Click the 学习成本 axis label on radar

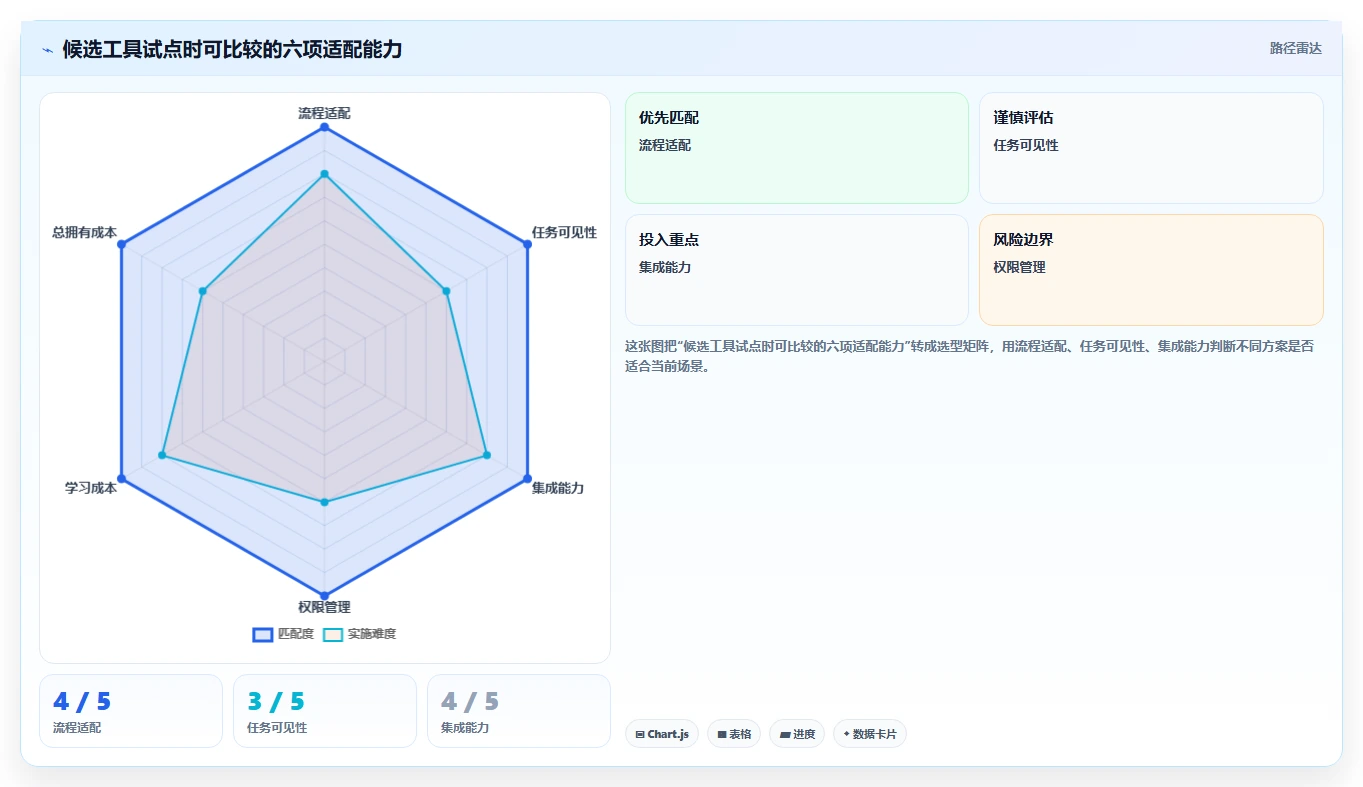91,488
